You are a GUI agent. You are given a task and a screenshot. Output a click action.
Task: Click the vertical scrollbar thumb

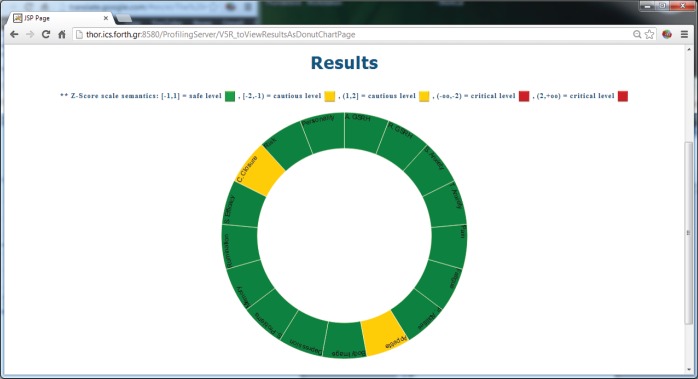689,233
